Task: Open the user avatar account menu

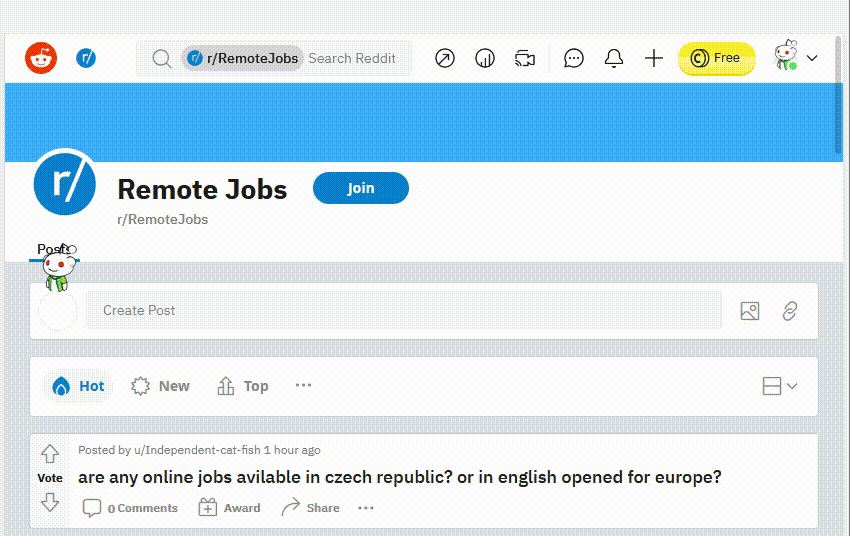Action: 785,56
